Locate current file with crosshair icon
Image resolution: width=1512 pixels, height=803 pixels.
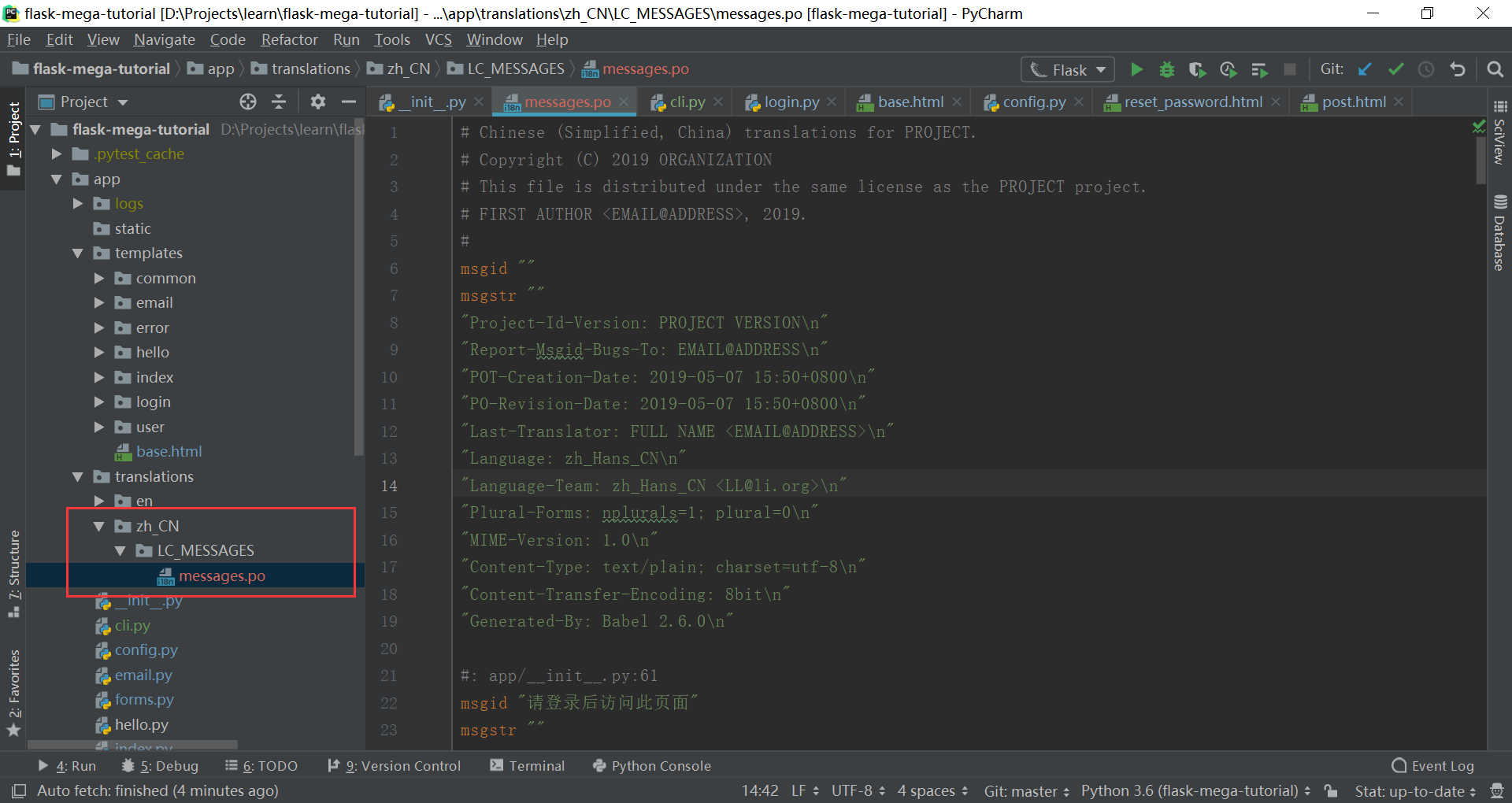pos(248,102)
